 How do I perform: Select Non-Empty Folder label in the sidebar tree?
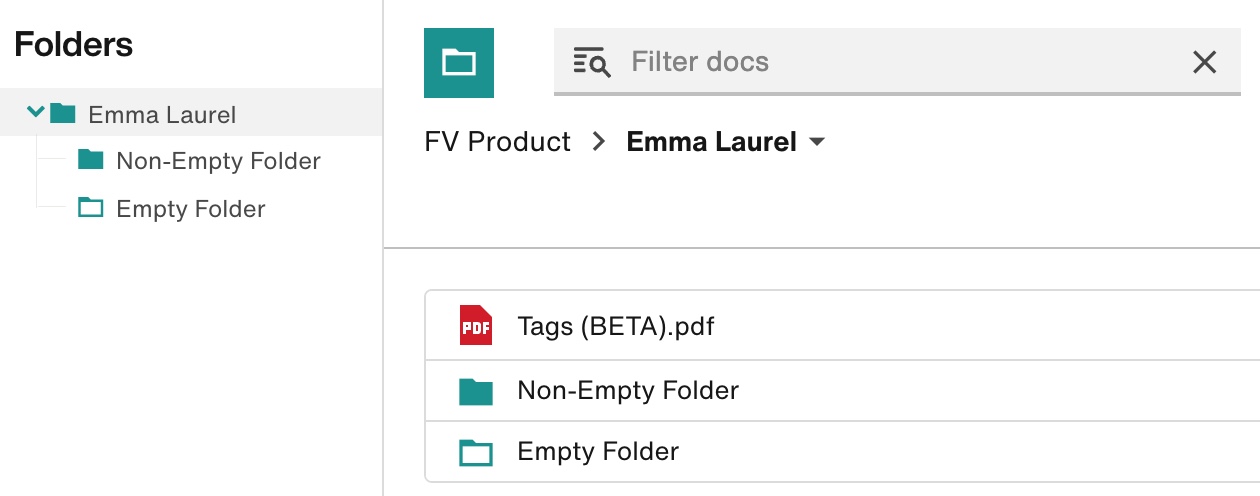[x=218, y=161]
